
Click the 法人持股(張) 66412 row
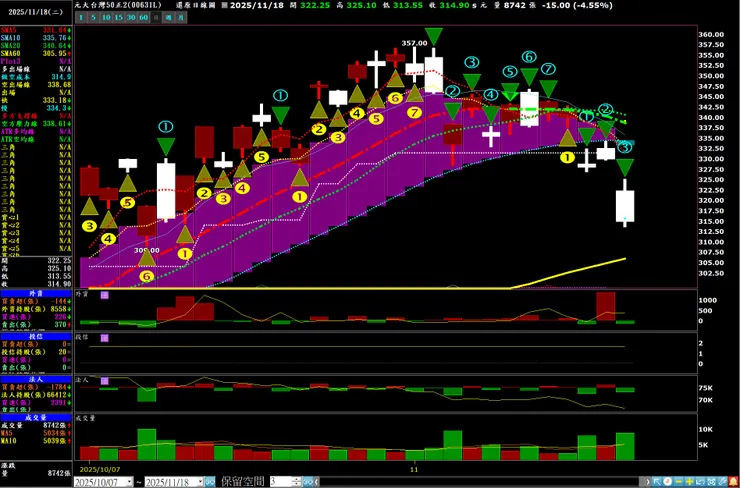point(36,395)
